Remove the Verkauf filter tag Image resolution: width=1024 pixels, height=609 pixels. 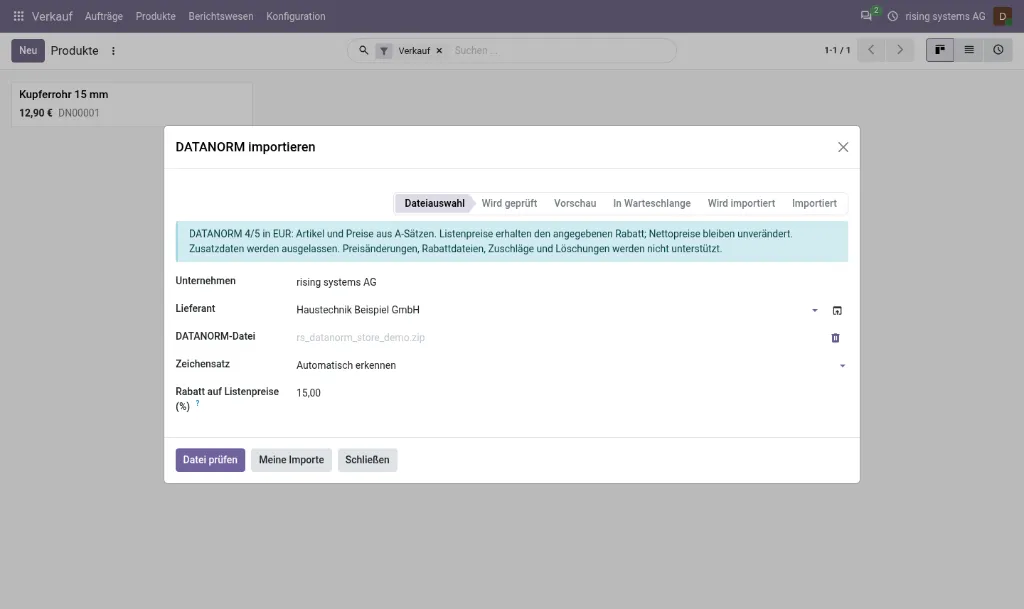439,51
